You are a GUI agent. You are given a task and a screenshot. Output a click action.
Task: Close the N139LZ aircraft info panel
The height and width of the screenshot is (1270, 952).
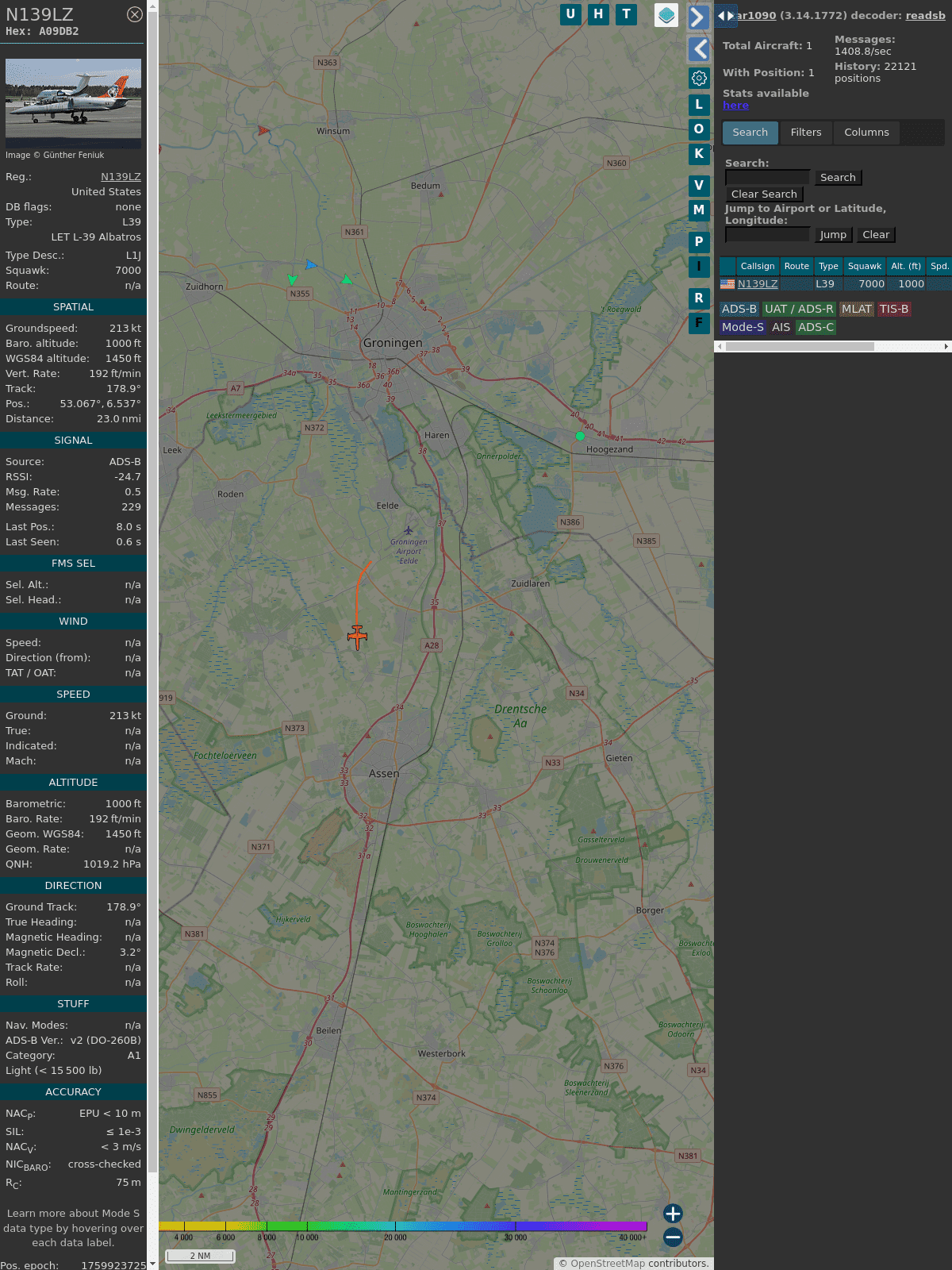pos(135,14)
